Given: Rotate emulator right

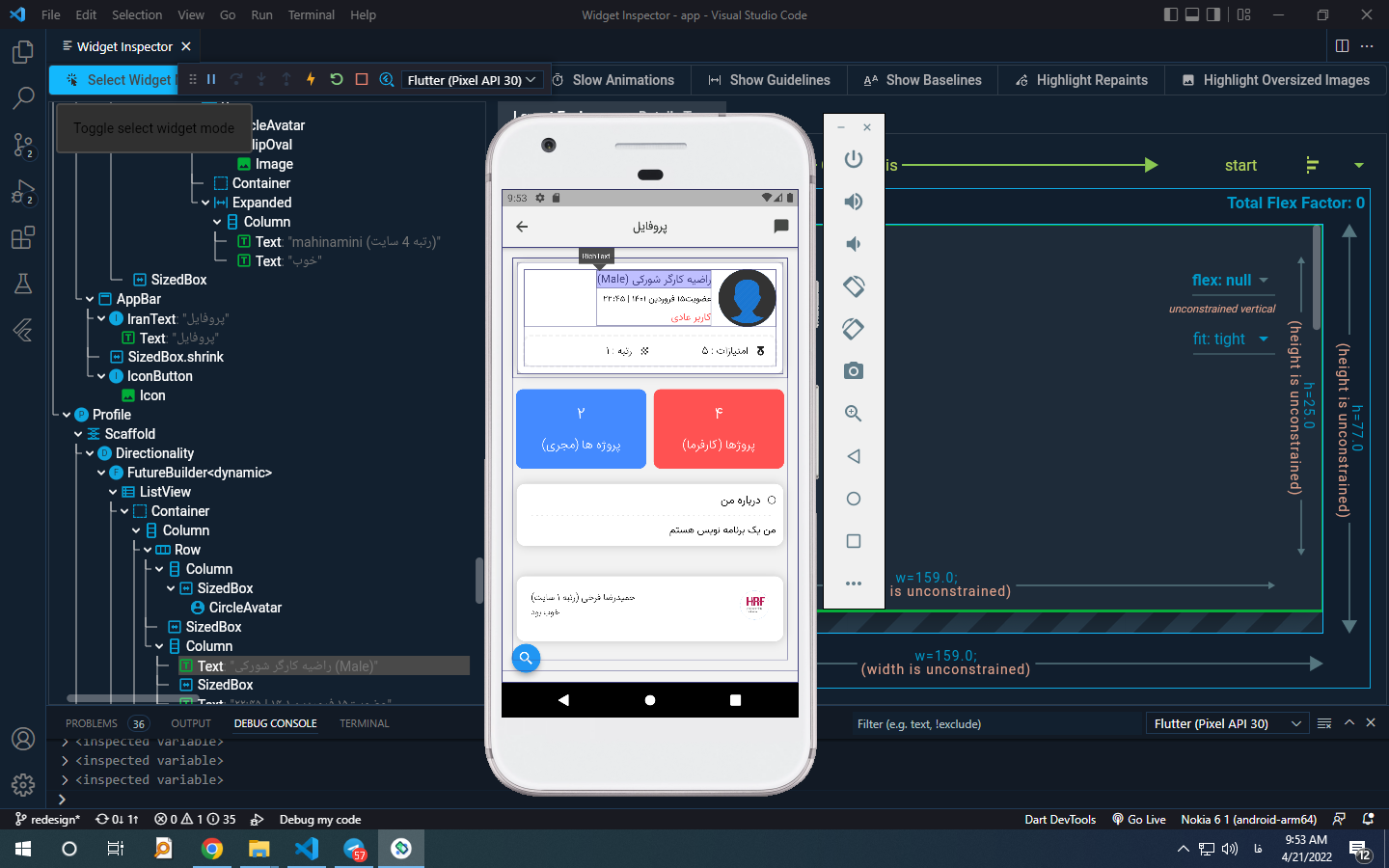Looking at the screenshot, I should (854, 329).
